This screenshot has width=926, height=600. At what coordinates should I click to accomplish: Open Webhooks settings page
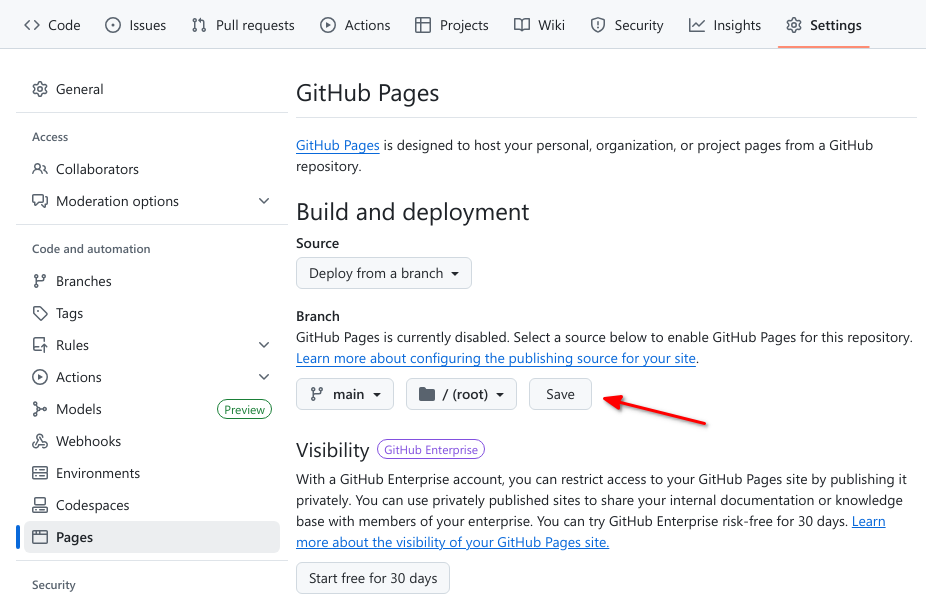point(152,441)
